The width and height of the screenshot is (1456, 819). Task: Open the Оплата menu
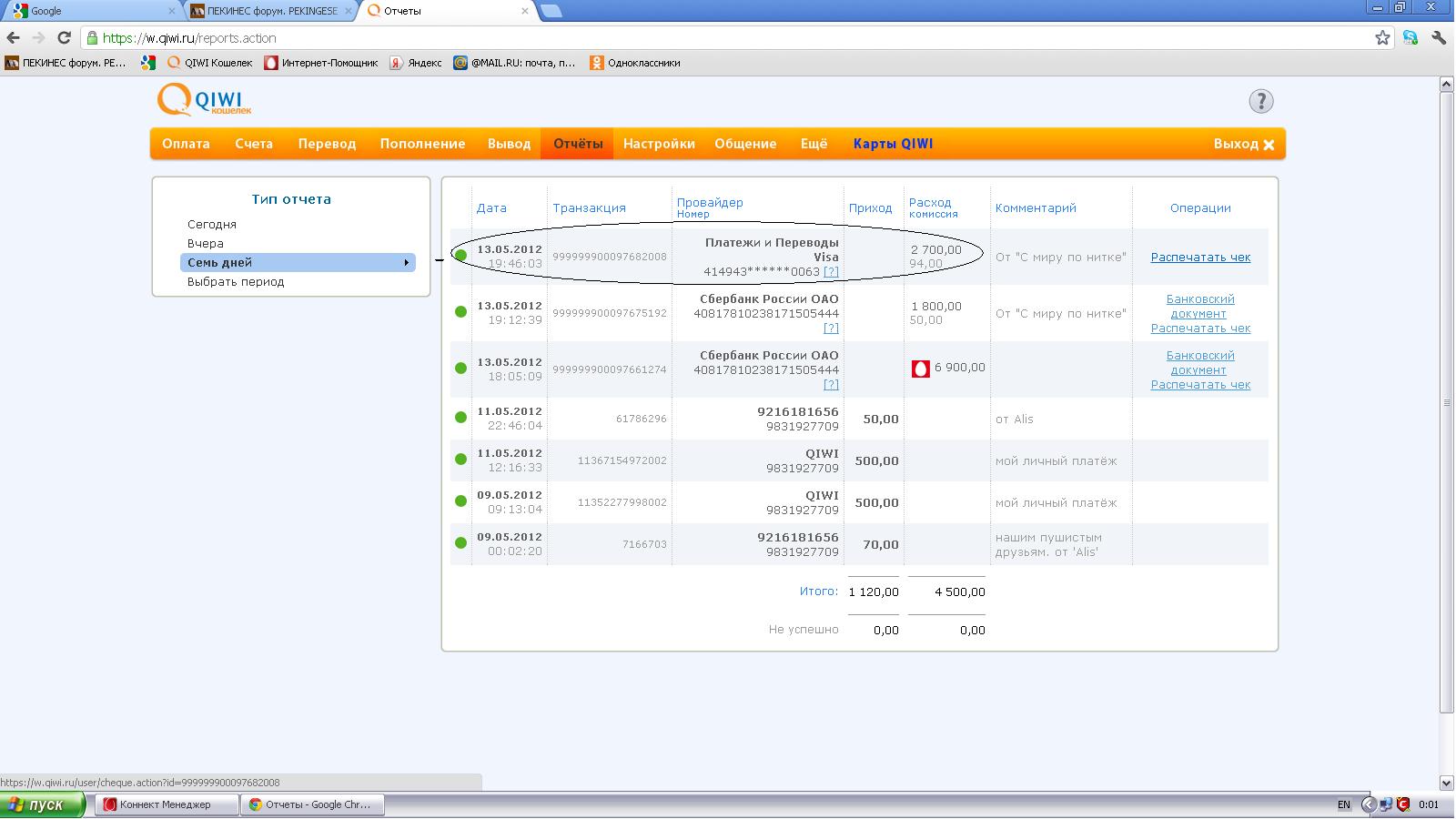pyautogui.click(x=186, y=144)
